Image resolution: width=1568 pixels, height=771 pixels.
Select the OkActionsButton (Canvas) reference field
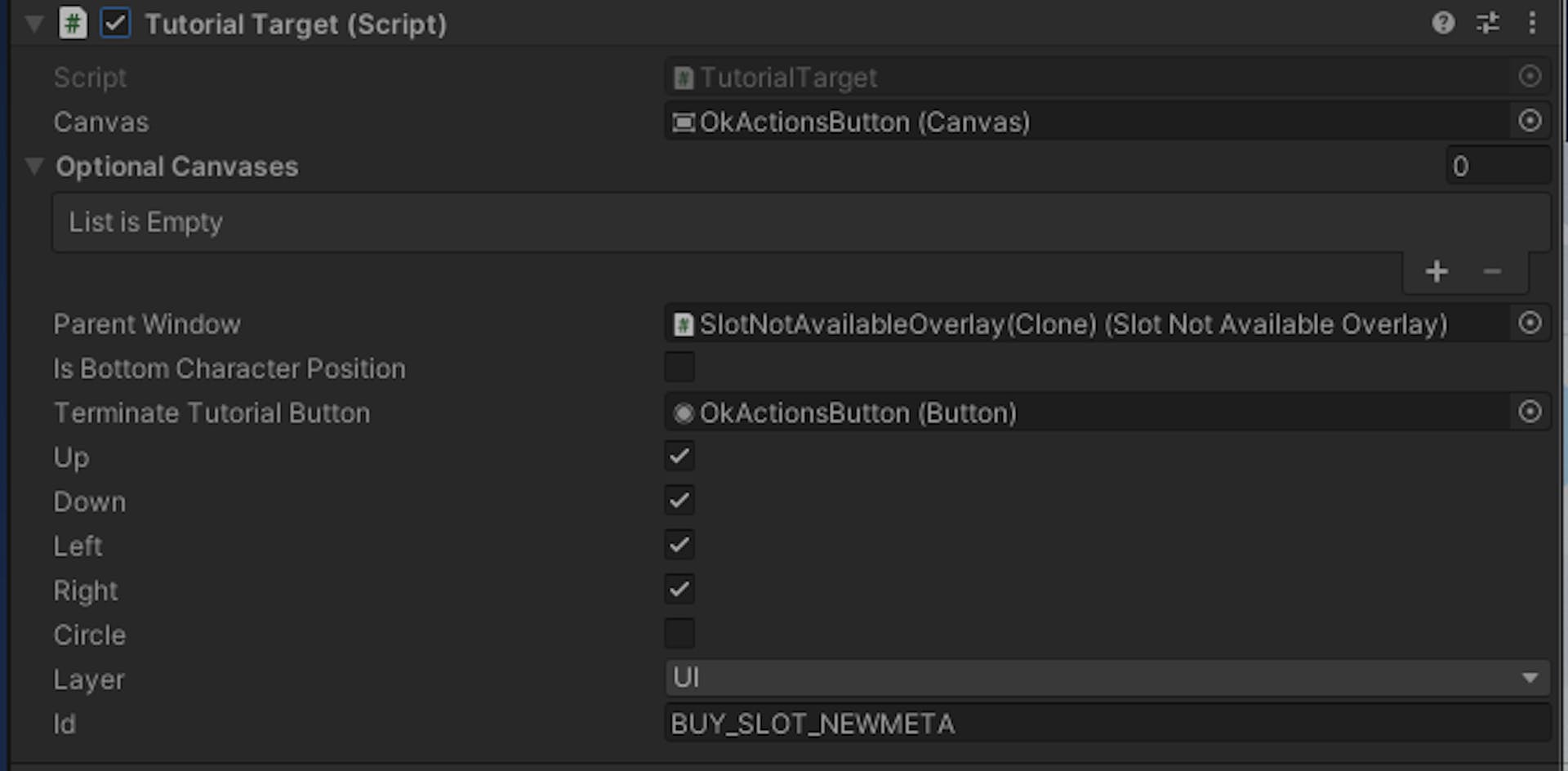click(1086, 122)
